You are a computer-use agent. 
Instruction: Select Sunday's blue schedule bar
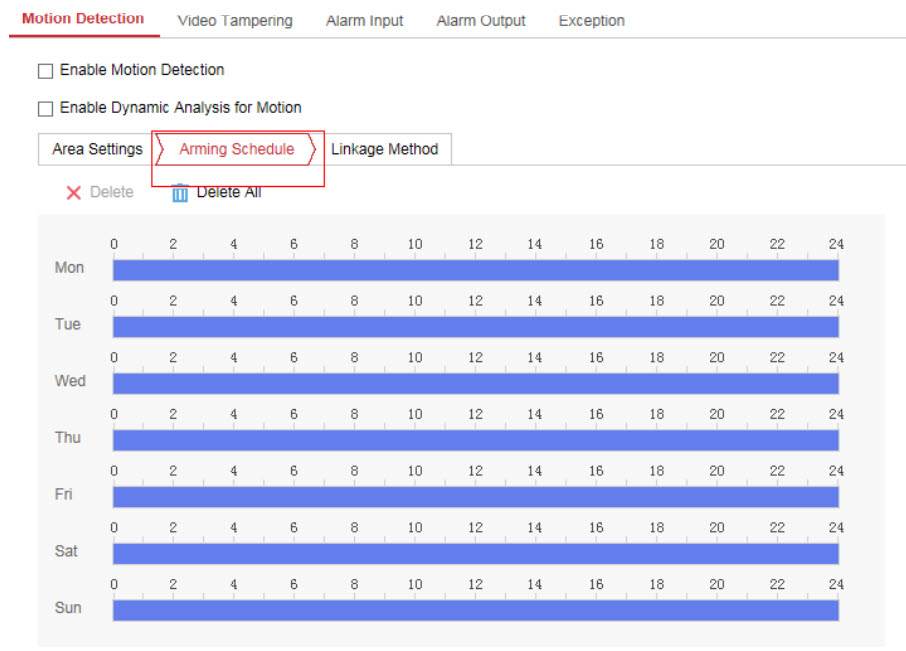pos(475,610)
